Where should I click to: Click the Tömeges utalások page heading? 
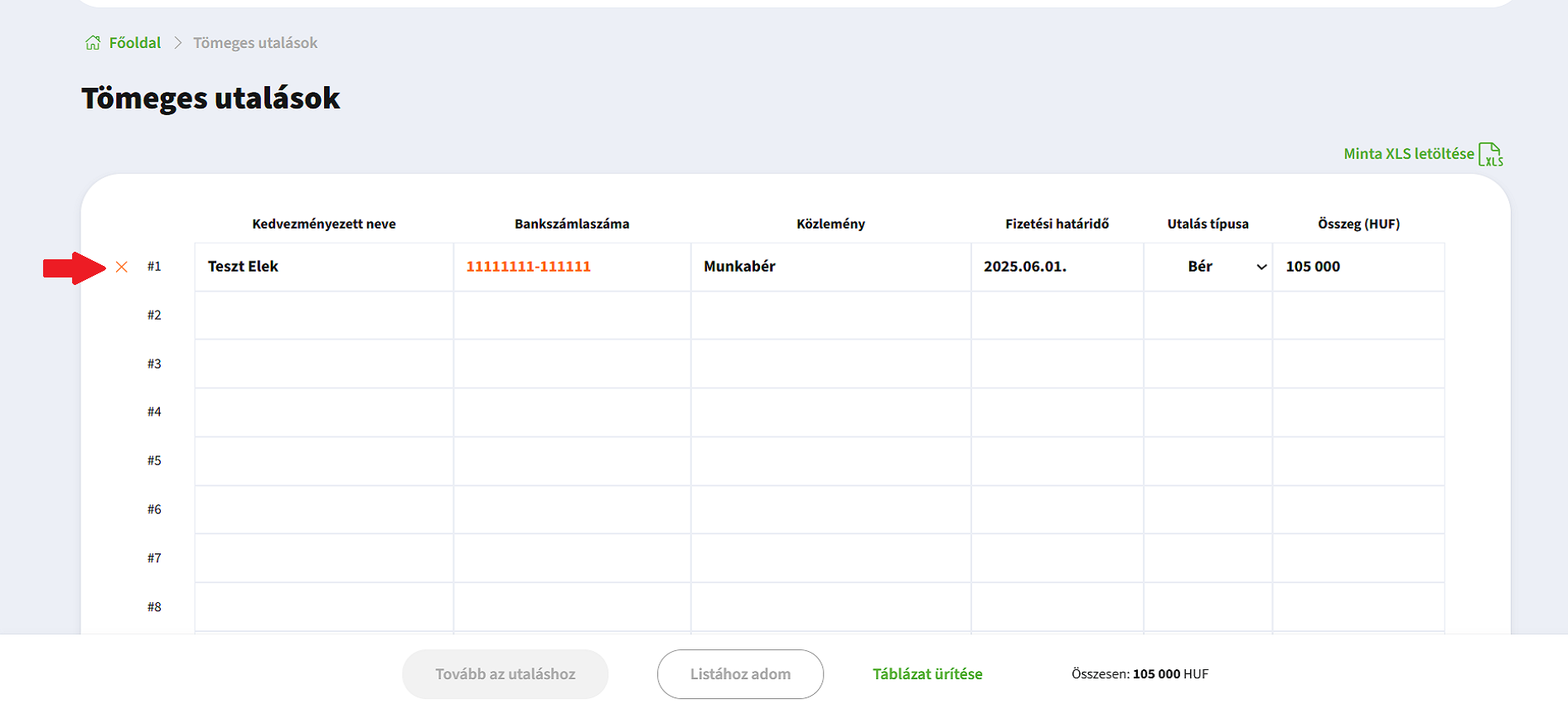point(211,99)
